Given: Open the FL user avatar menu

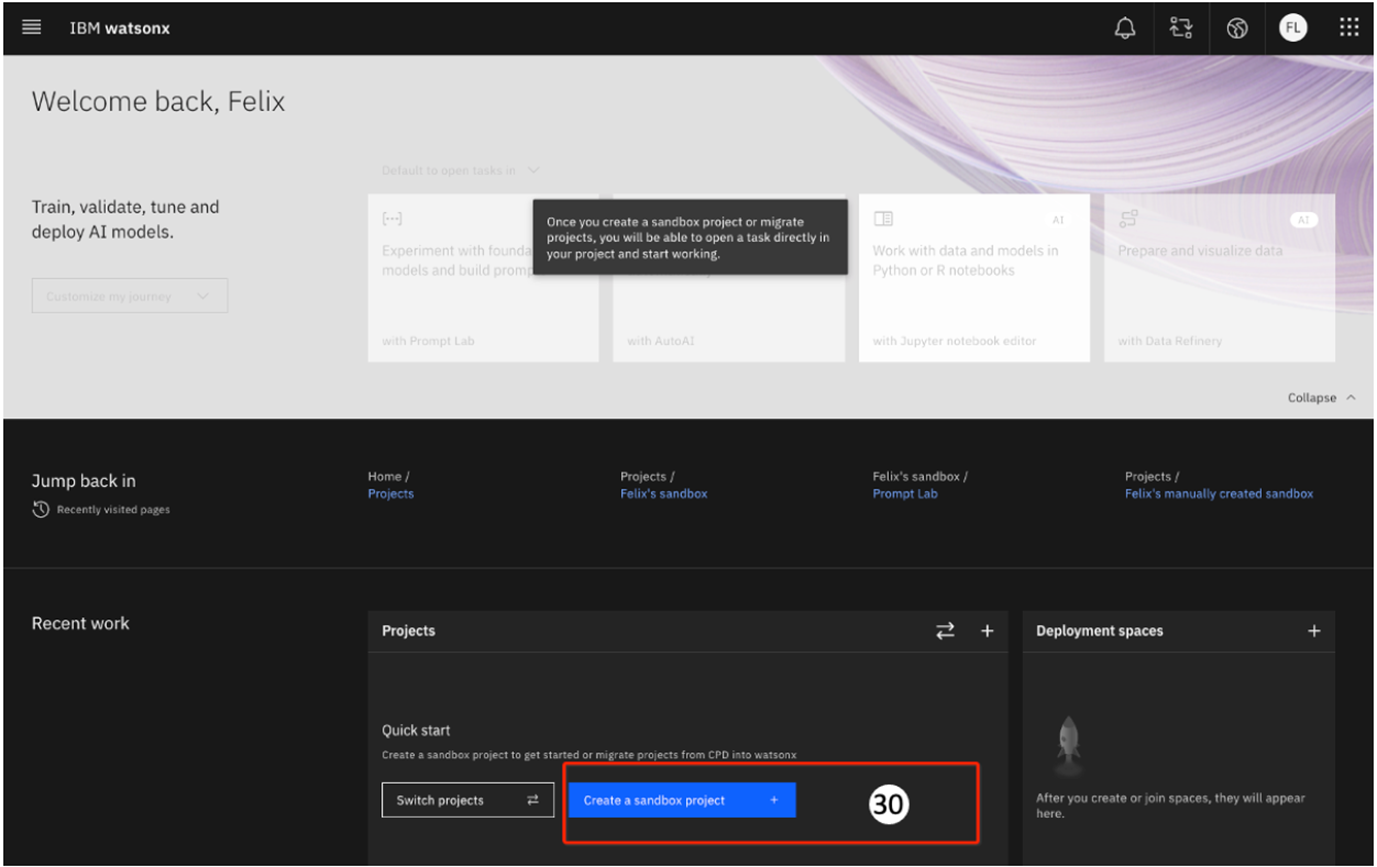Looking at the screenshot, I should click(x=1293, y=28).
